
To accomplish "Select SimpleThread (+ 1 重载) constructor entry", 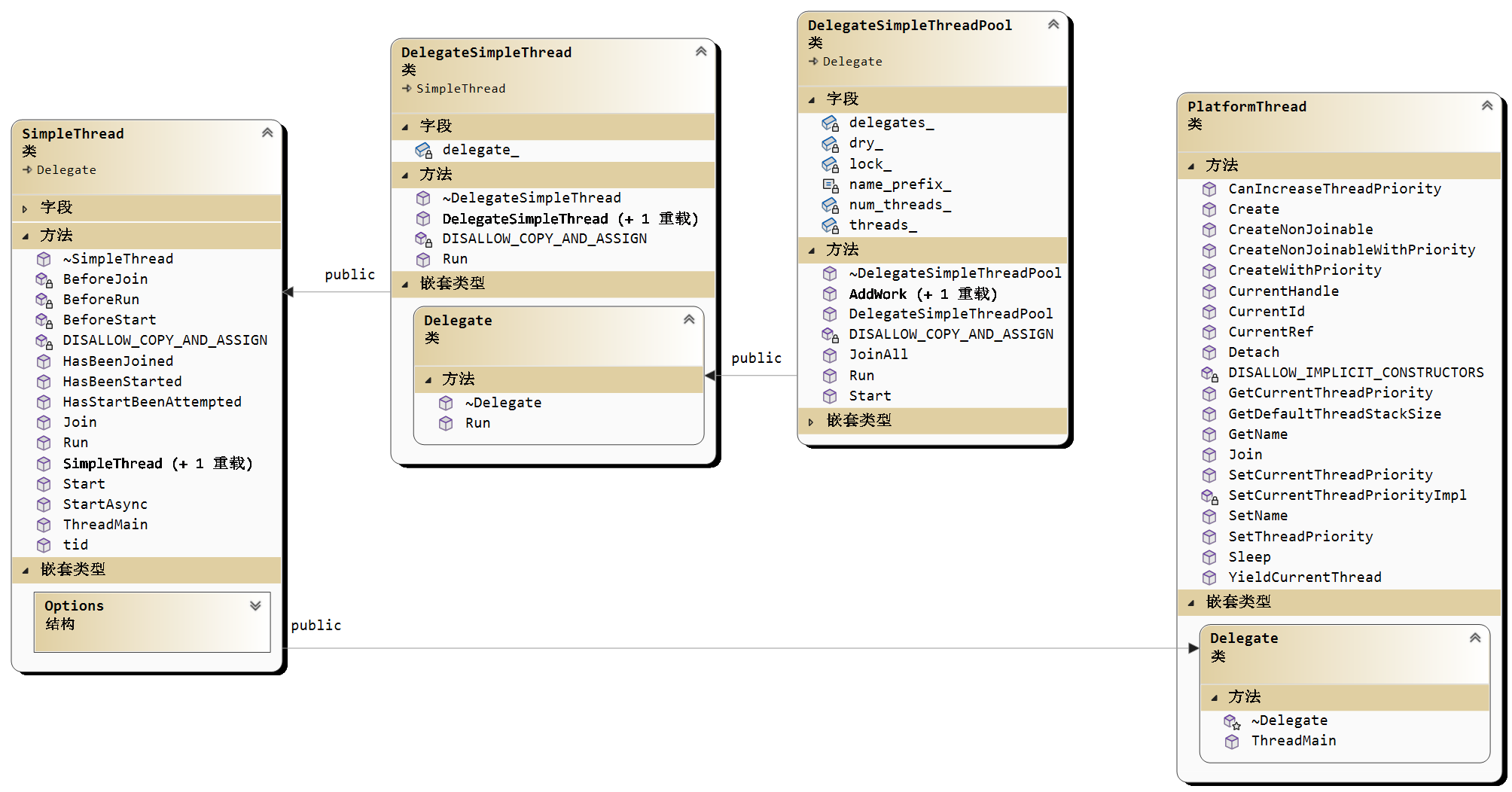I will tap(158, 464).
